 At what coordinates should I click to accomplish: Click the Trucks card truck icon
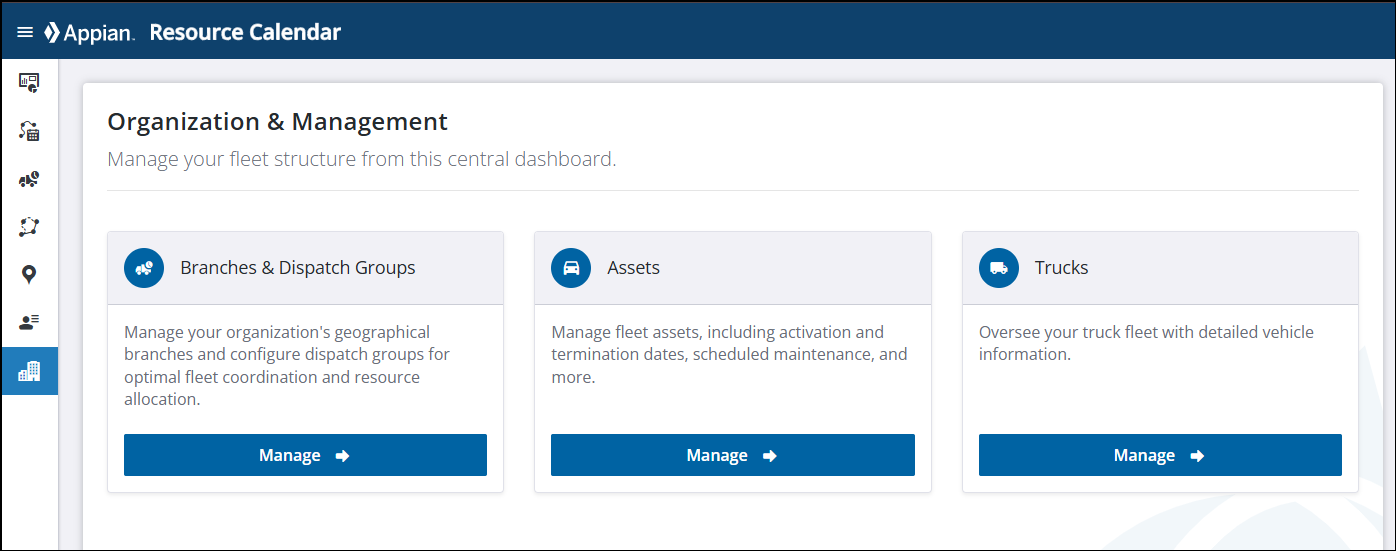(999, 268)
